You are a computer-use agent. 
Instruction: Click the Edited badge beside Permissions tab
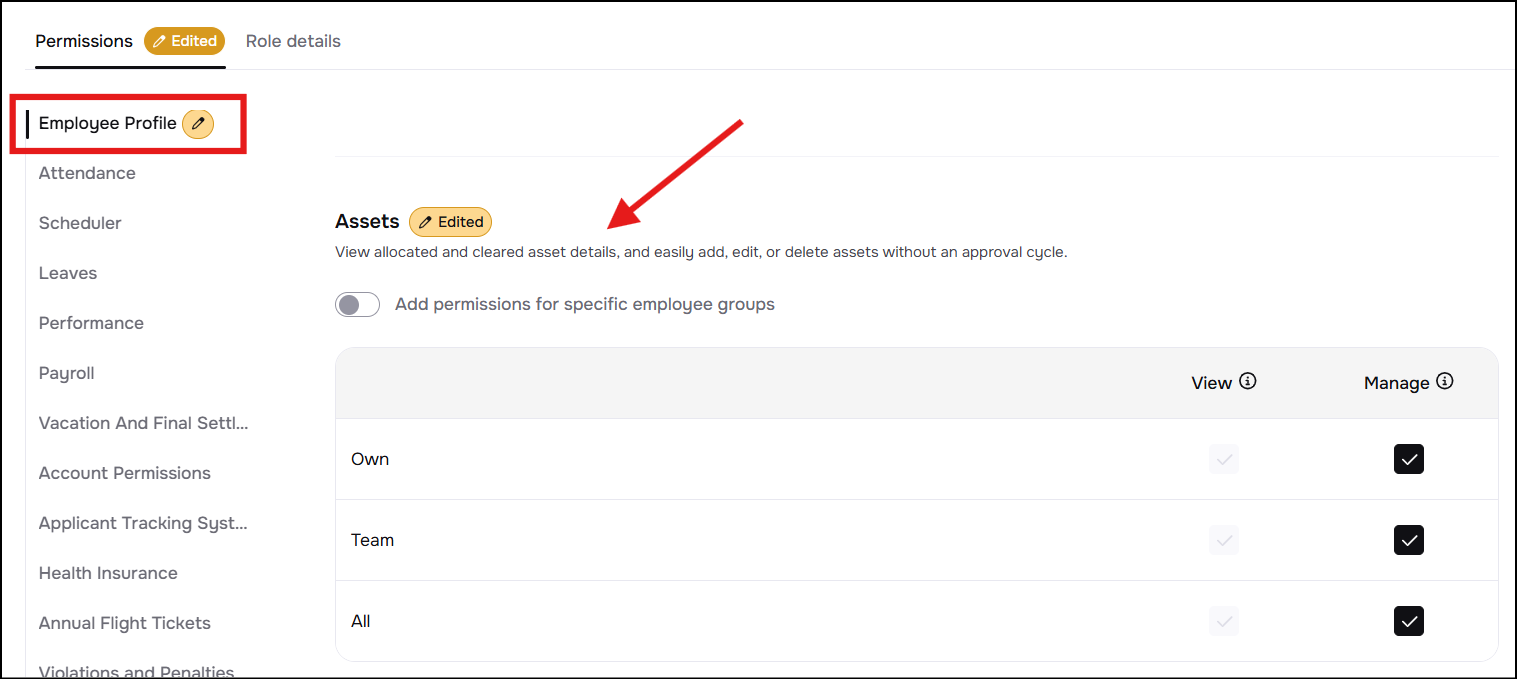185,41
